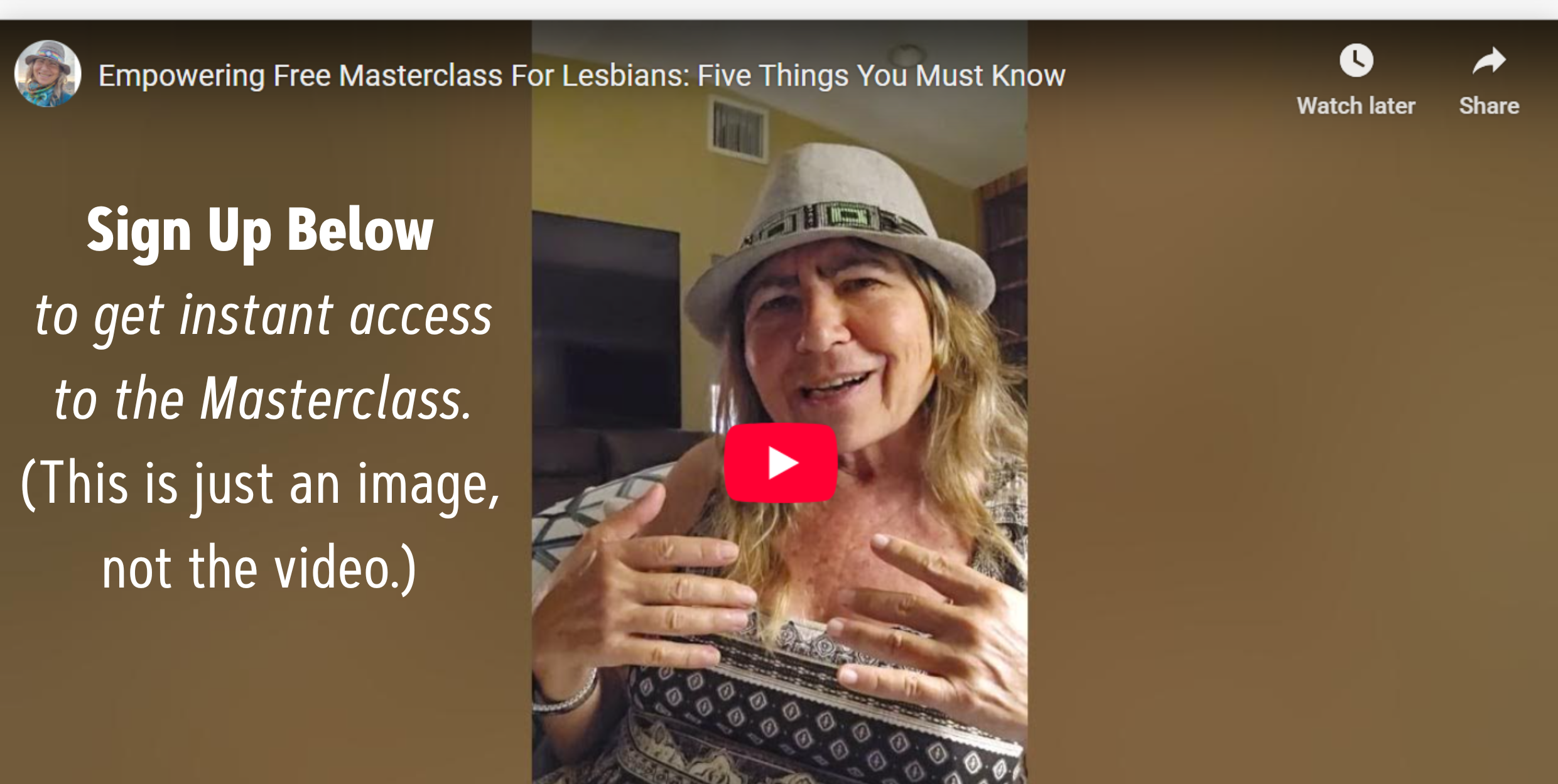
Task: Click the Share arrow icon
Action: click(x=1489, y=61)
